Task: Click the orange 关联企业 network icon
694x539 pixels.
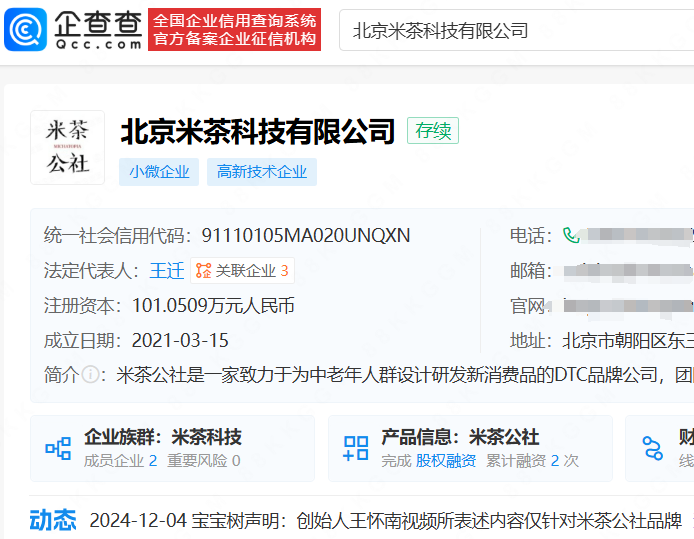Action: [204, 270]
